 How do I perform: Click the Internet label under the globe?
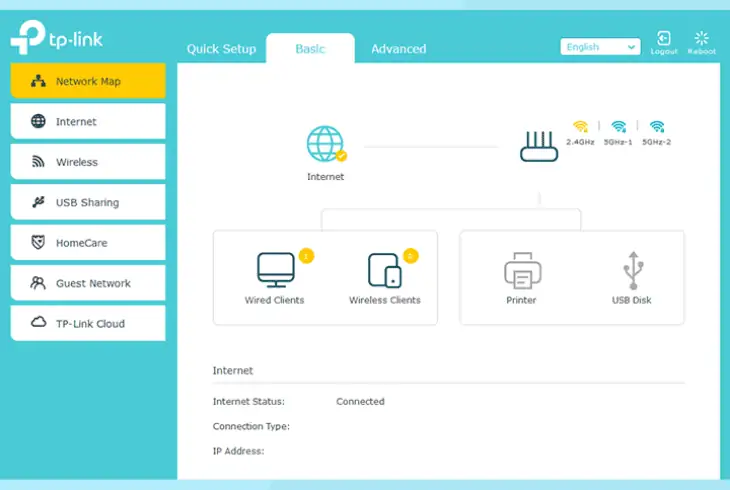[x=325, y=177]
